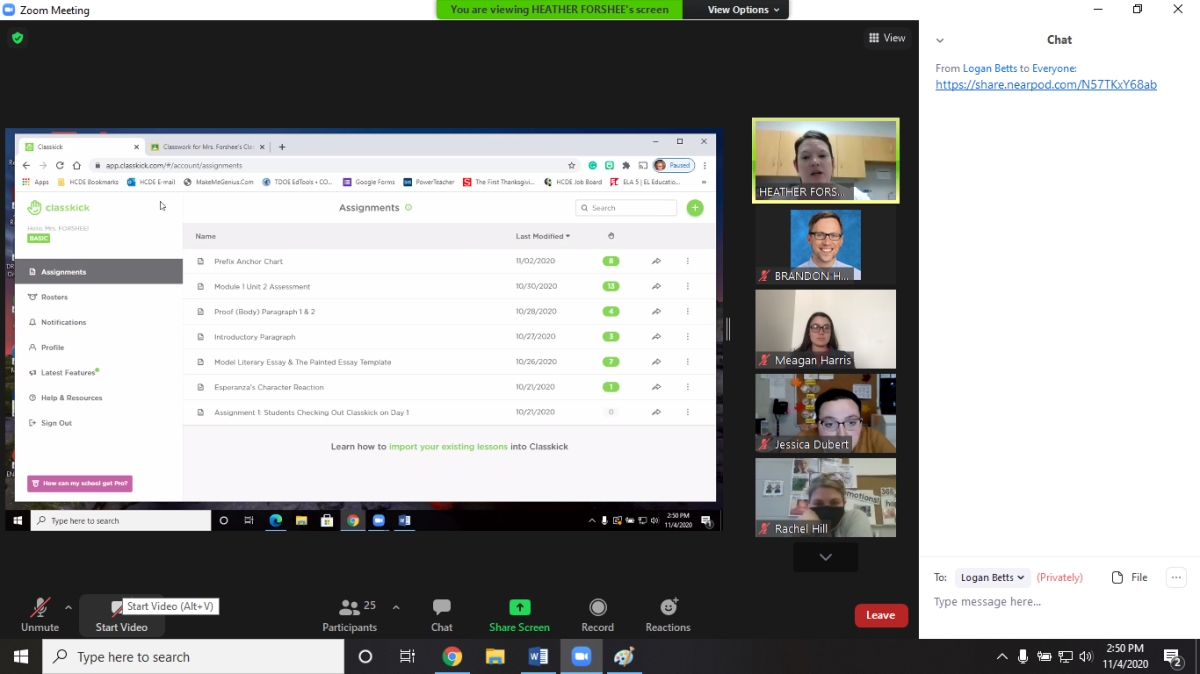Screen dimensions: 1200x674
Task: Show hidden system tray icons arrow
Action: click(x=1002, y=657)
